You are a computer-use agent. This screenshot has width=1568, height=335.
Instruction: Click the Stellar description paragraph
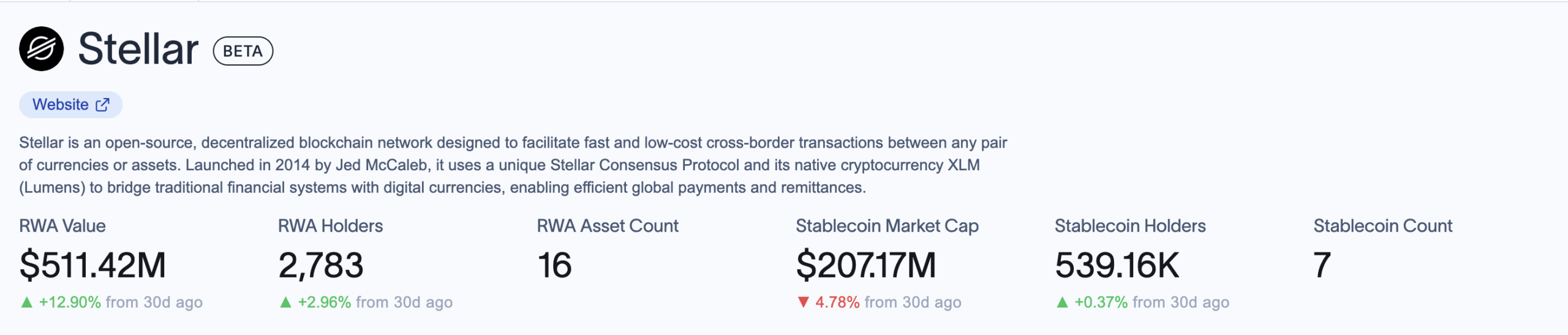click(513, 165)
